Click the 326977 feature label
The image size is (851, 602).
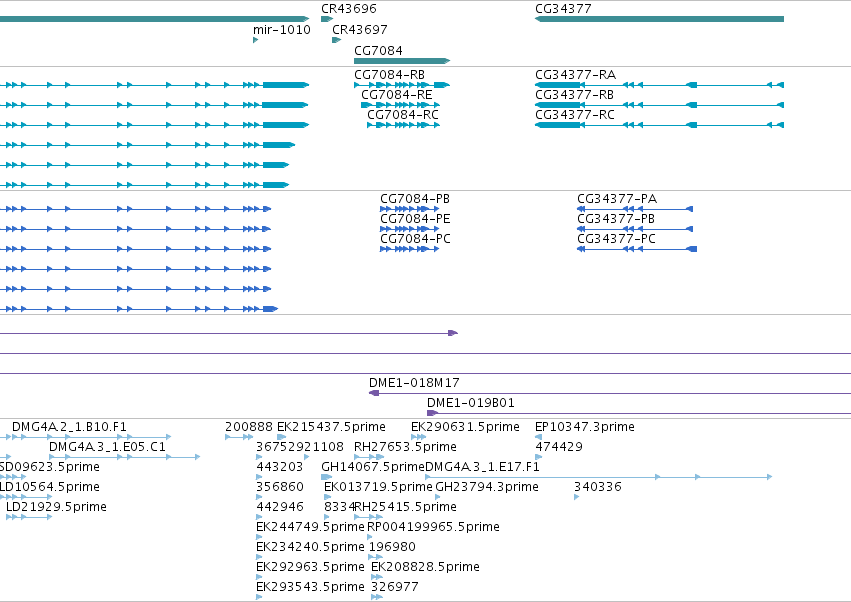pos(395,588)
